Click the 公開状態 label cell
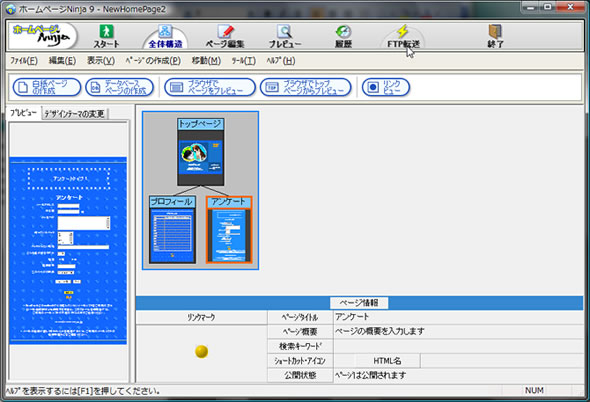 pos(300,375)
